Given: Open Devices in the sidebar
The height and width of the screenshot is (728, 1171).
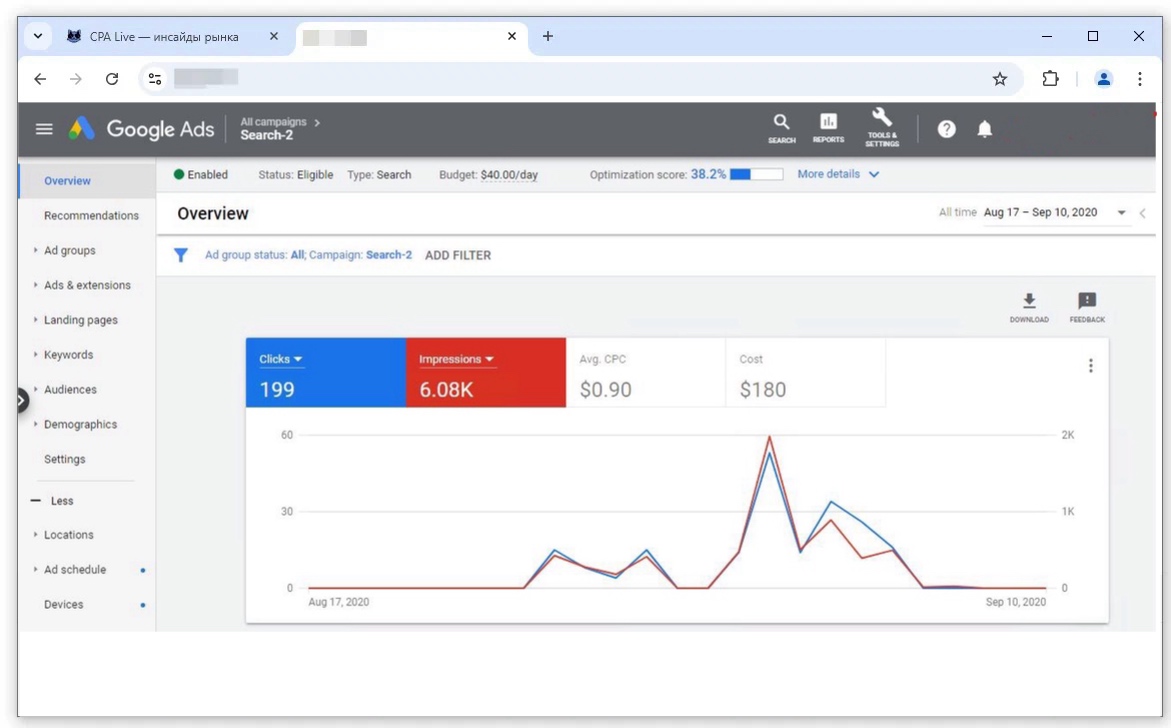Looking at the screenshot, I should click(63, 605).
